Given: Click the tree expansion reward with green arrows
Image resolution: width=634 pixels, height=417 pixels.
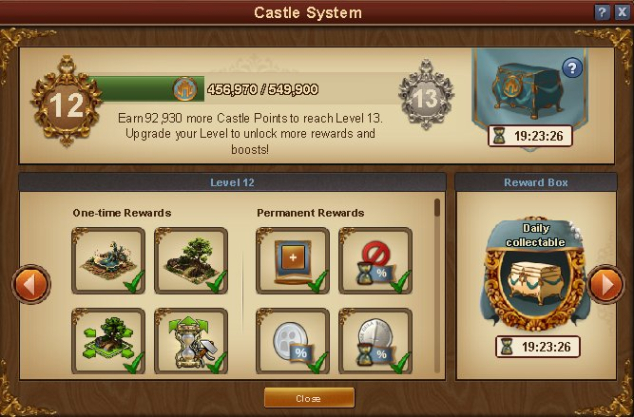Looking at the screenshot, I should tap(108, 341).
